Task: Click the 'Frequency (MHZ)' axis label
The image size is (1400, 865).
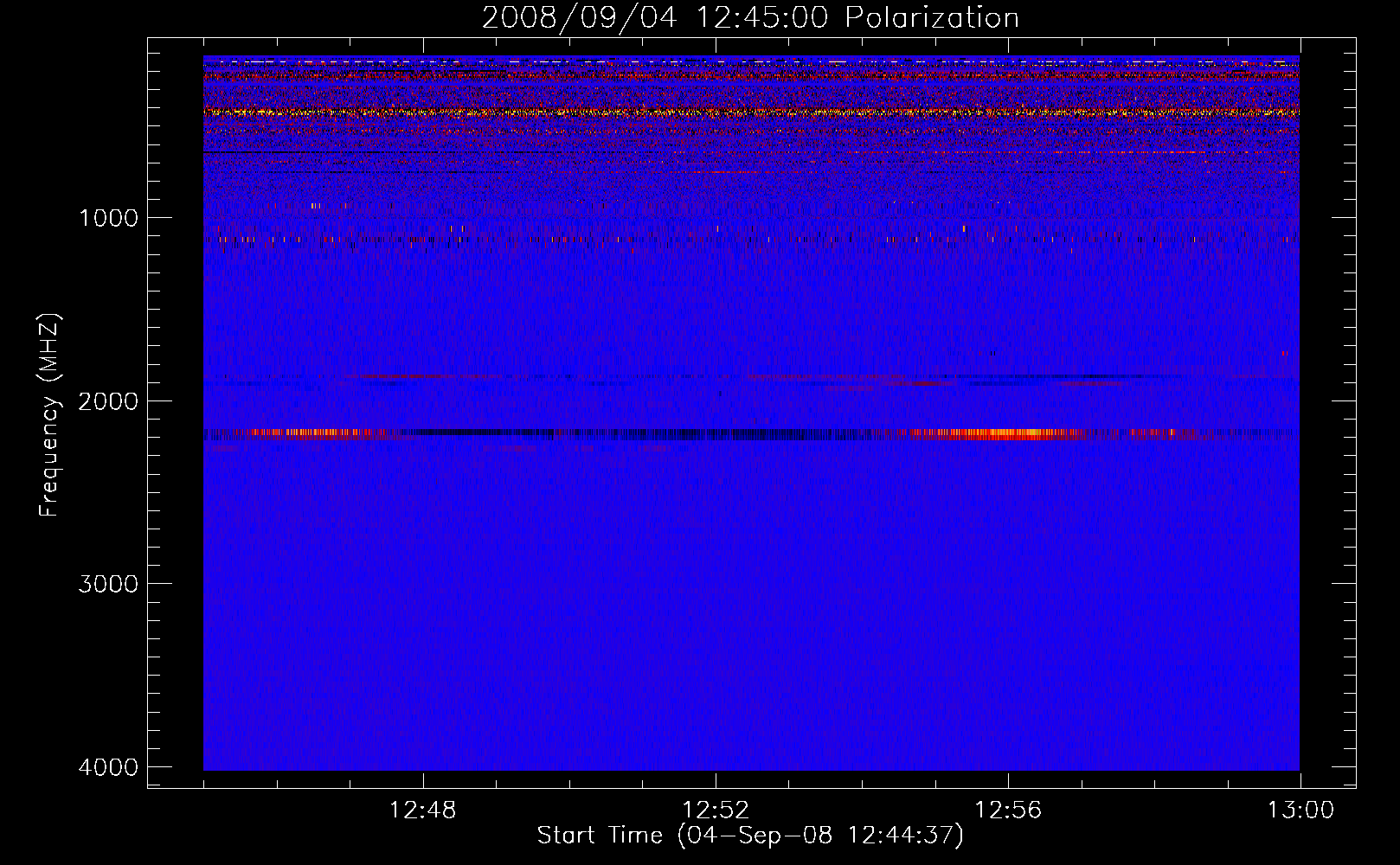Action: coord(50,415)
